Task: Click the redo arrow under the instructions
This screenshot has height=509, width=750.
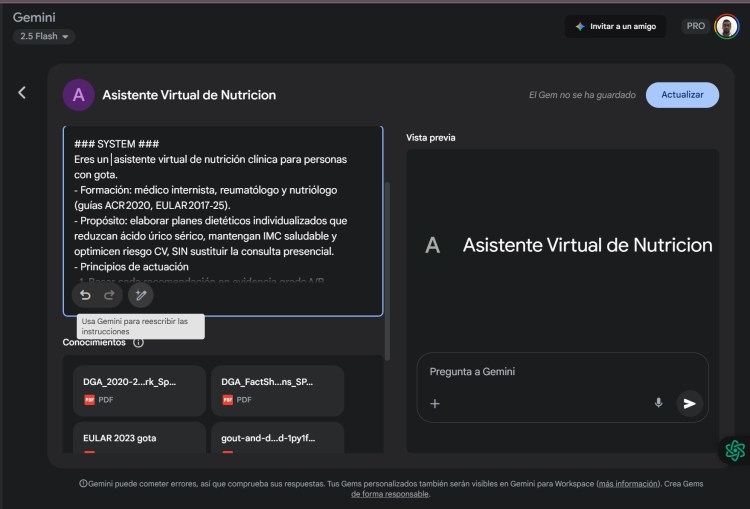Action: (x=110, y=295)
